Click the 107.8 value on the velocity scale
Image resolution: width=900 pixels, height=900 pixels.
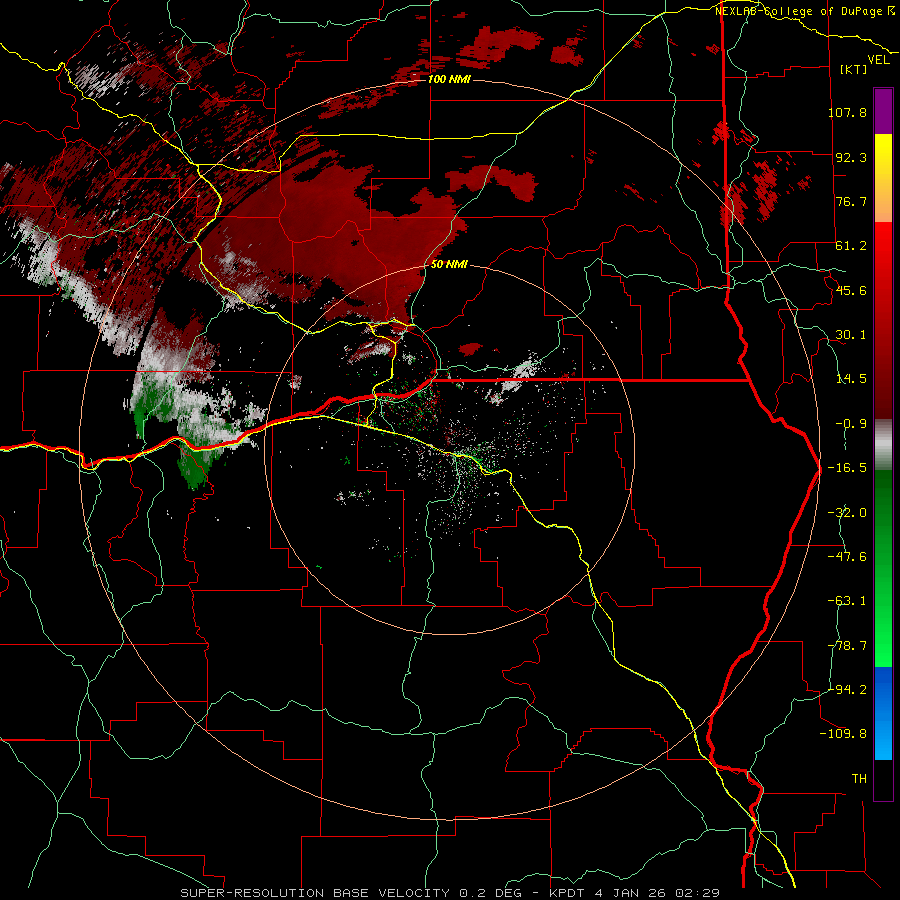point(847,112)
